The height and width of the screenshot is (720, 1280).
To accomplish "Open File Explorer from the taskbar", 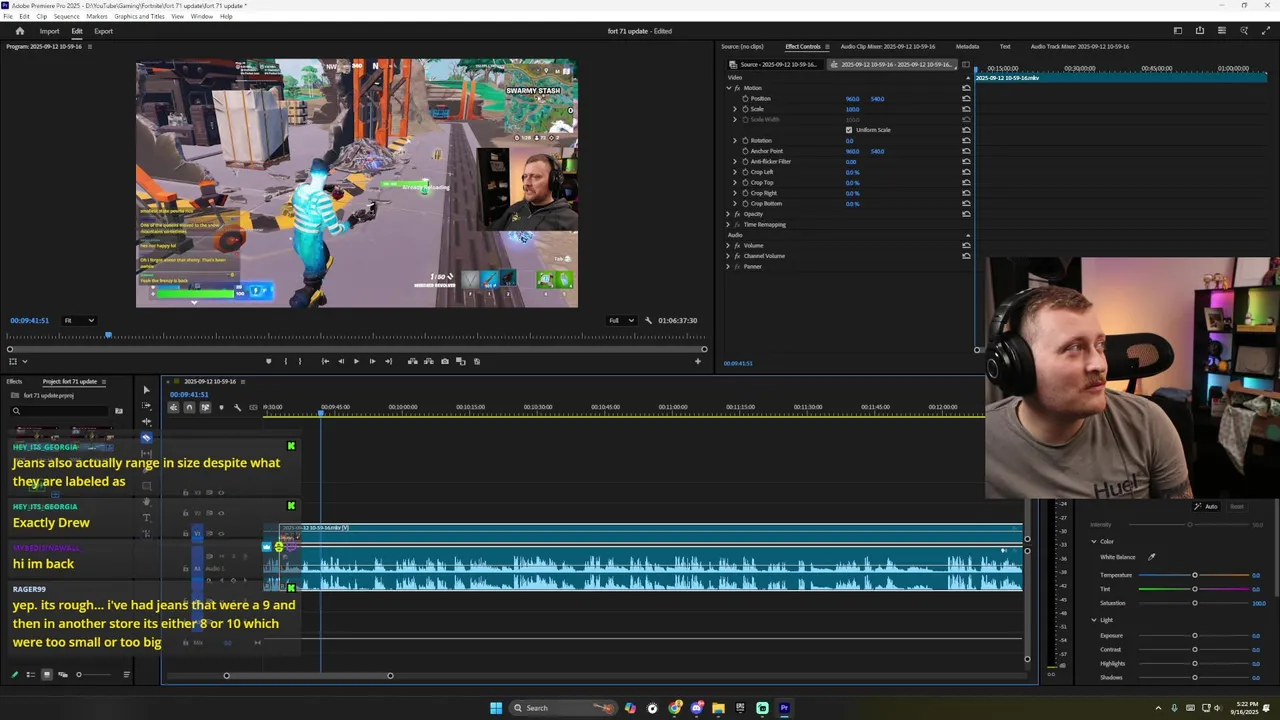I will pyautogui.click(x=718, y=708).
